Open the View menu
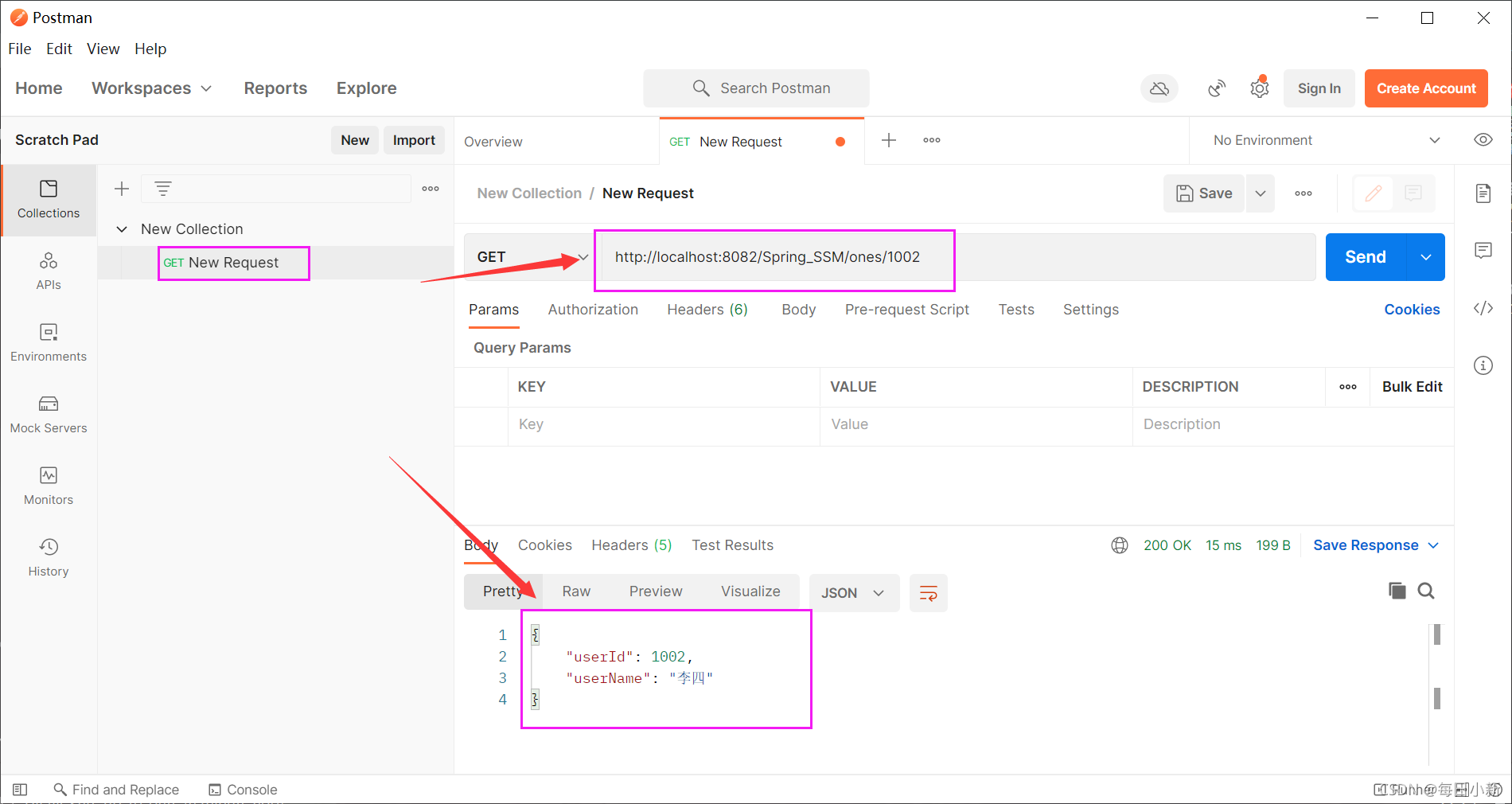The width and height of the screenshot is (1512, 804). click(x=103, y=49)
